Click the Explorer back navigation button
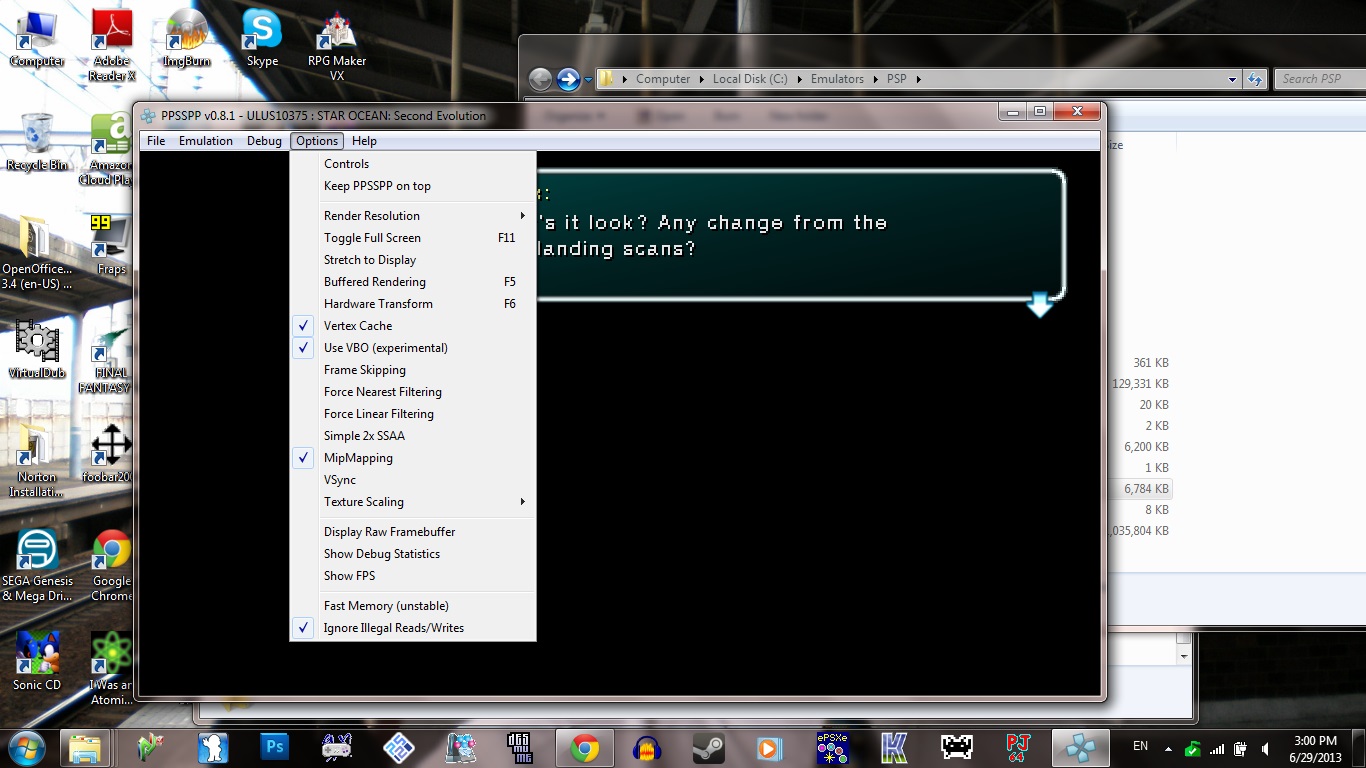Screen dimensions: 1366x768 (540, 79)
